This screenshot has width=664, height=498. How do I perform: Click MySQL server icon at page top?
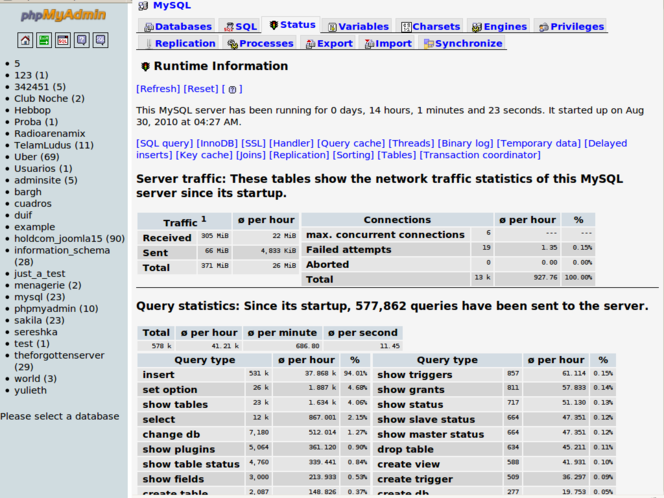tap(144, 5)
